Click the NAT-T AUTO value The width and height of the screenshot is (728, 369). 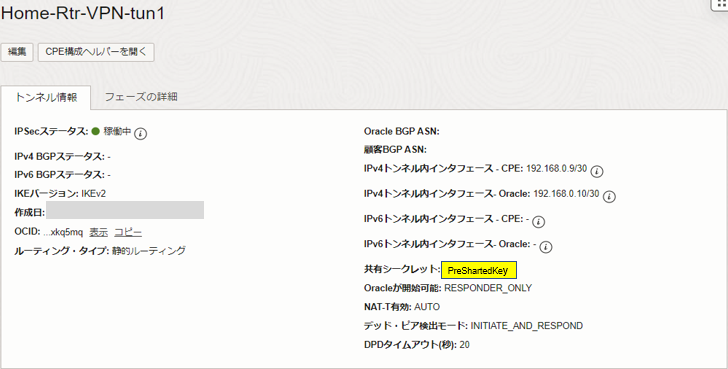[x=427, y=307]
